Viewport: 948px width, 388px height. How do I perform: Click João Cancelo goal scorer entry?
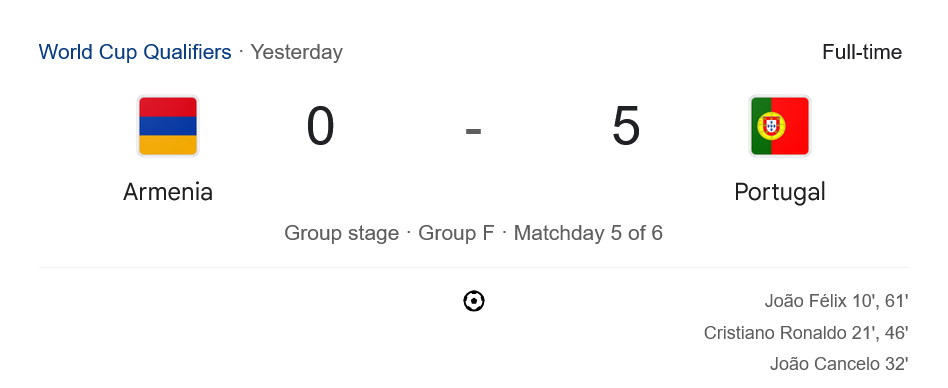pyautogui.click(x=839, y=364)
